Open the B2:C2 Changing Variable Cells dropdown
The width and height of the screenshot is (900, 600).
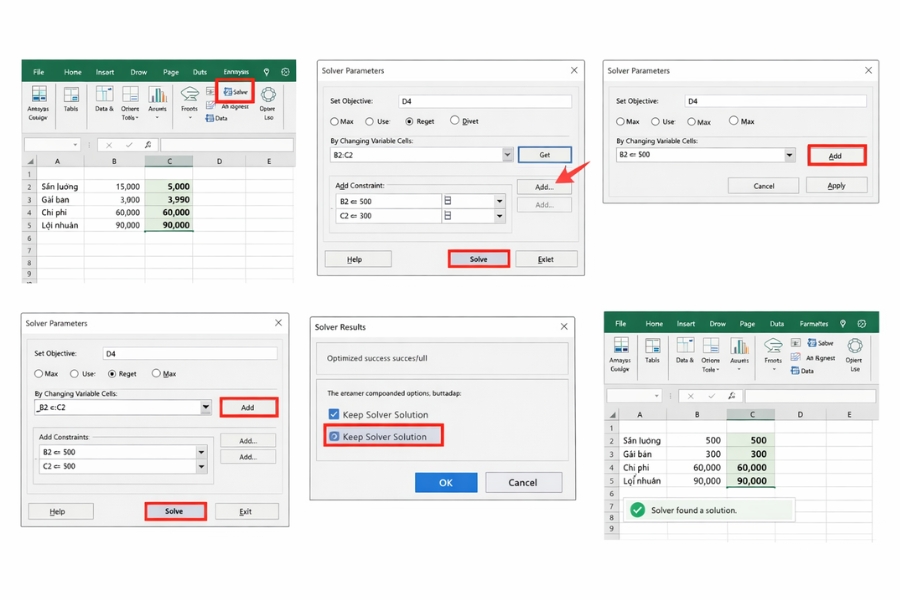pos(507,155)
